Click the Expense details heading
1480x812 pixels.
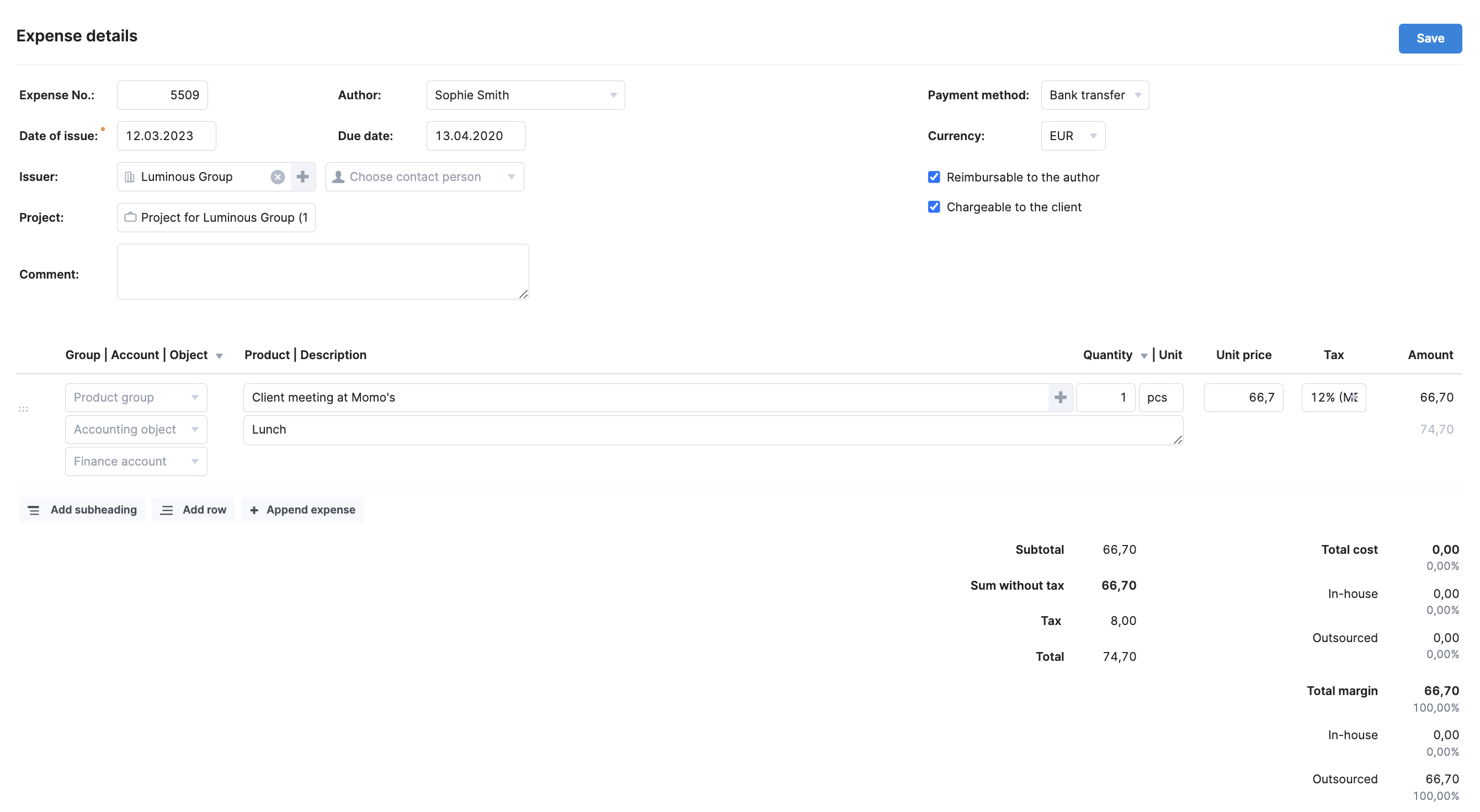click(x=77, y=36)
